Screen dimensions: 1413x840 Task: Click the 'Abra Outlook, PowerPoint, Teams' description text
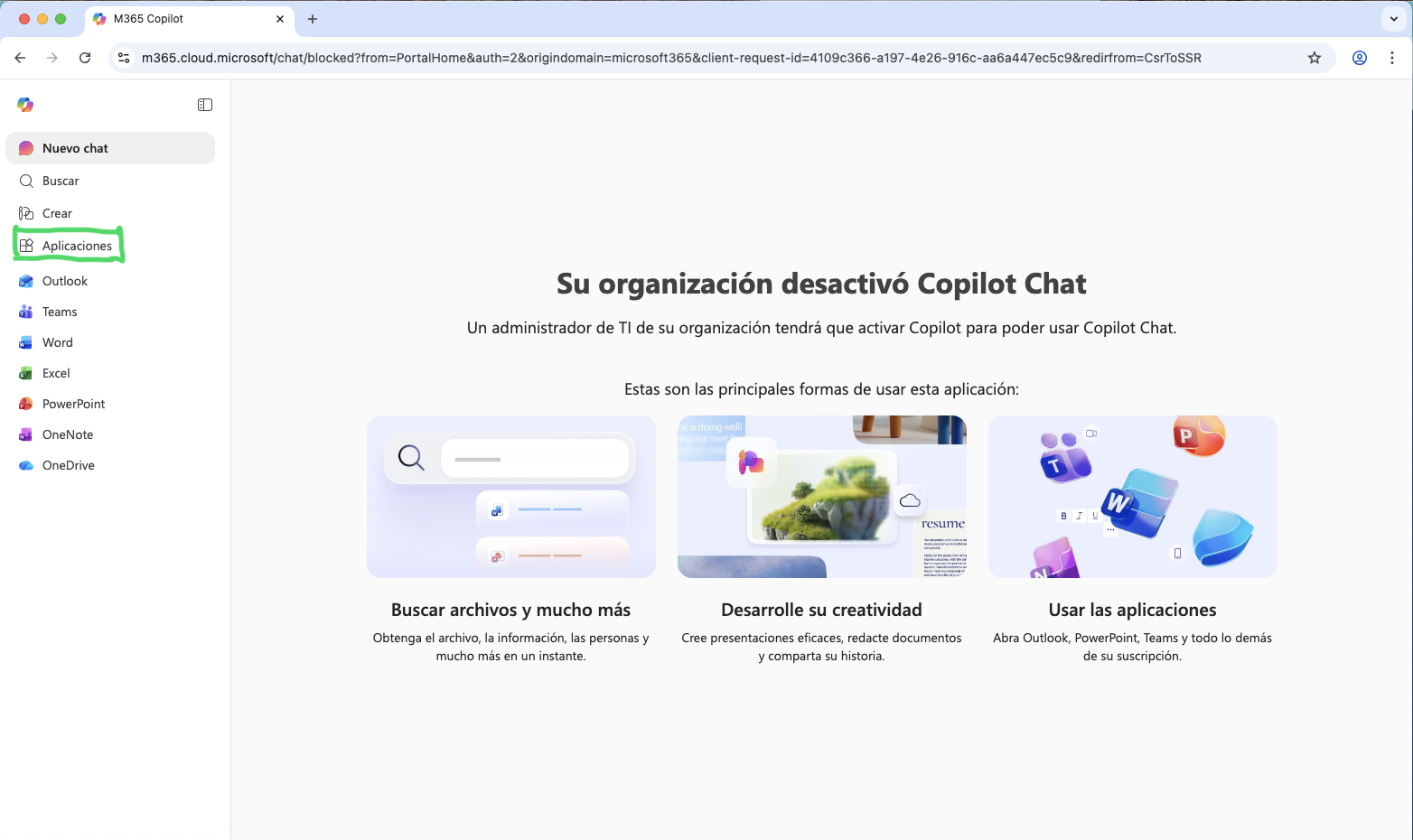point(1133,647)
